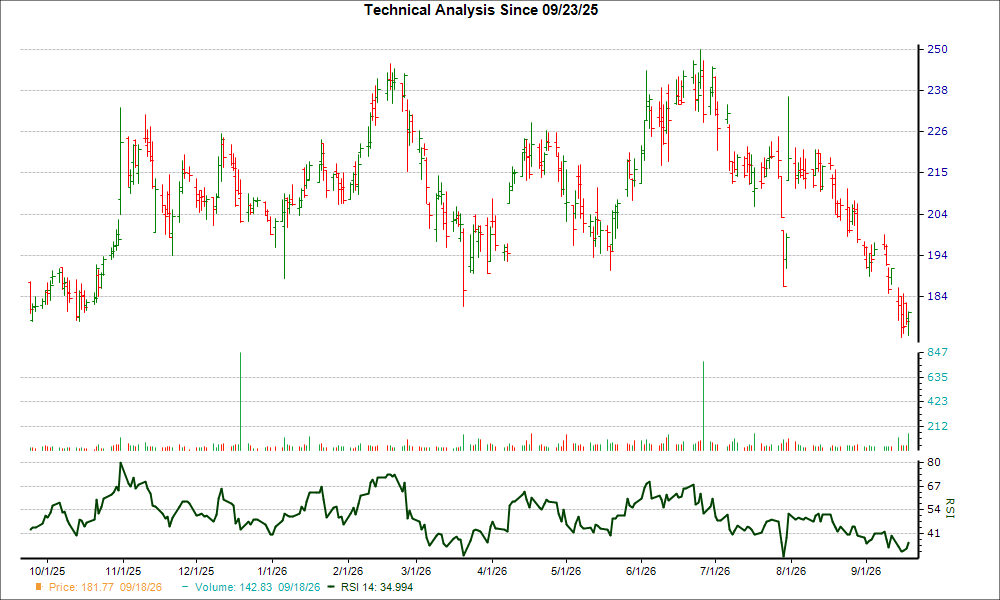Click the "Volume: 142.83 09/18/26" legend text
The image size is (1000, 600).
tap(258, 587)
